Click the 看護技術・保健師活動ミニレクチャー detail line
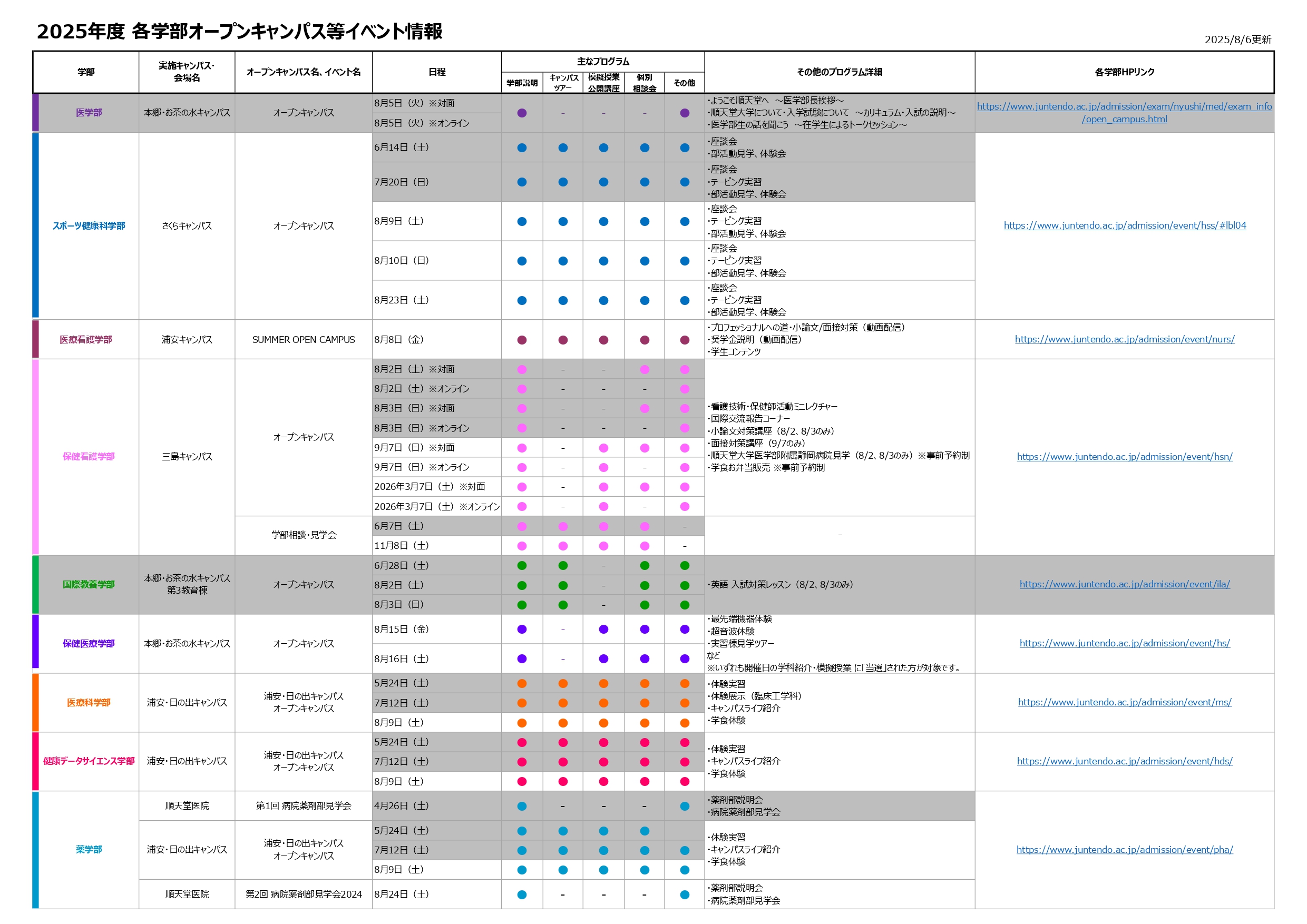Viewport: 1307px width, 924px height. click(773, 406)
